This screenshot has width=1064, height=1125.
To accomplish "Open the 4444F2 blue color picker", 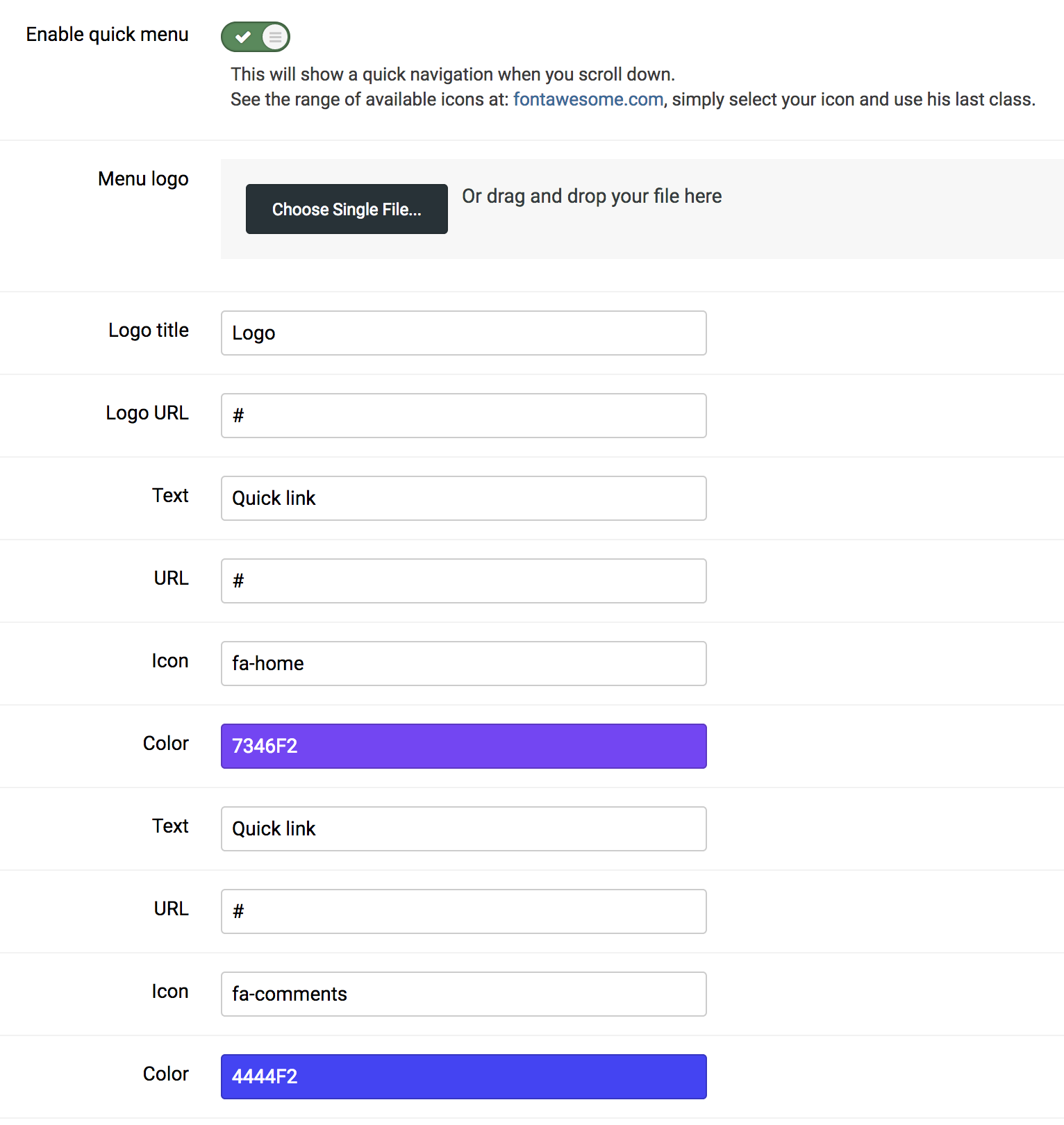I will point(463,1076).
